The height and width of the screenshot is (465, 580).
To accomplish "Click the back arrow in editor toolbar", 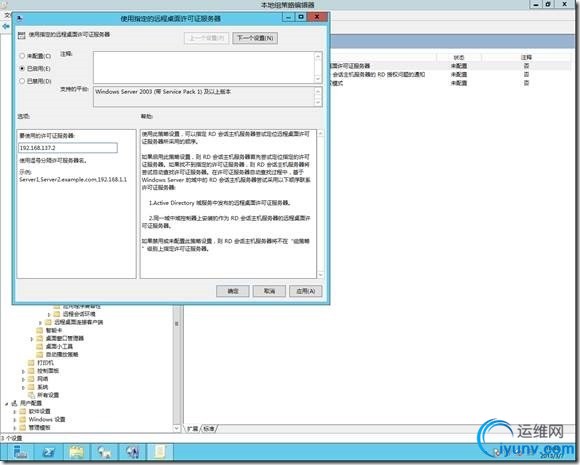I will pos(5,26).
